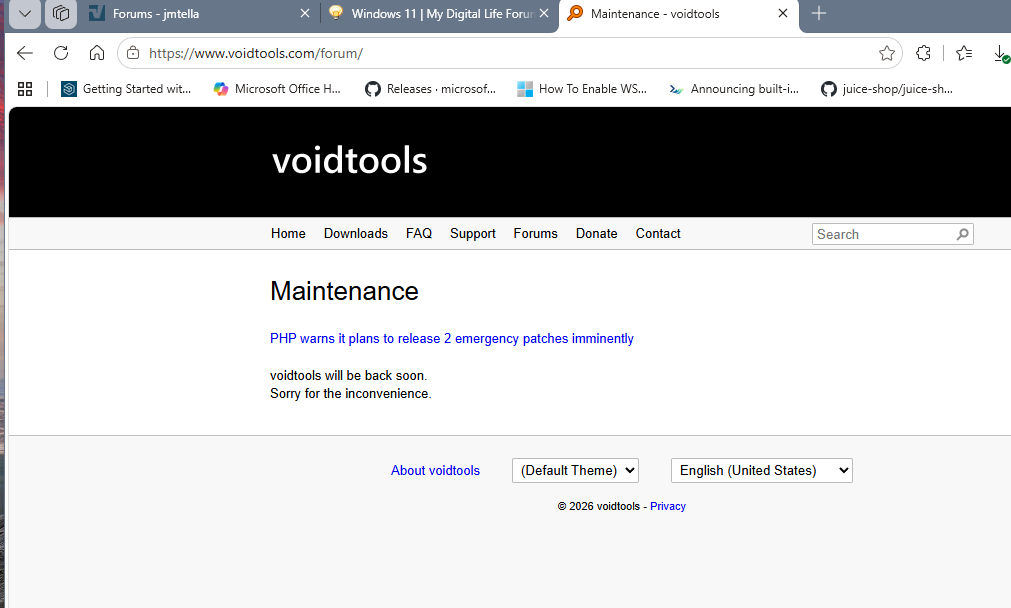This screenshot has height=608, width=1011.
Task: Open a new browser tab
Action: [x=819, y=13]
